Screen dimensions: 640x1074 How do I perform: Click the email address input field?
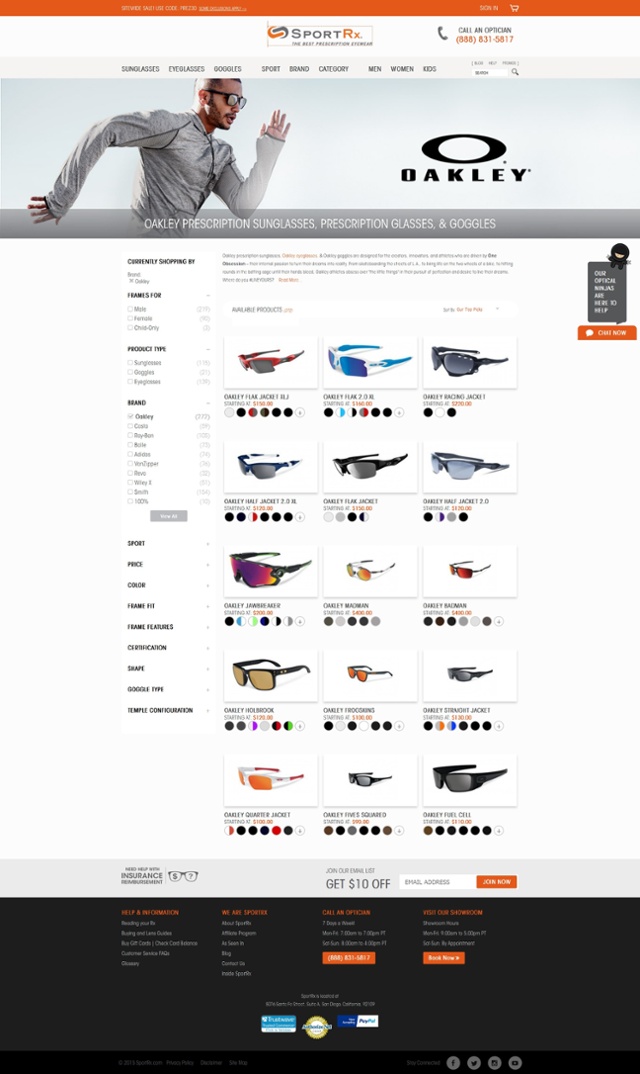coord(437,882)
